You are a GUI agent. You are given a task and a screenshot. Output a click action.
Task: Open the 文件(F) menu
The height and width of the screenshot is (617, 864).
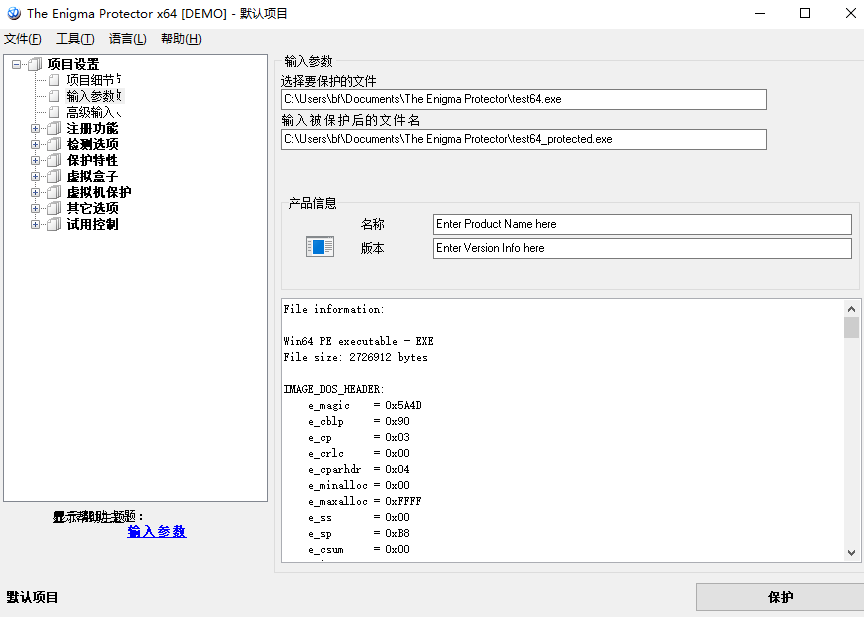(22, 39)
